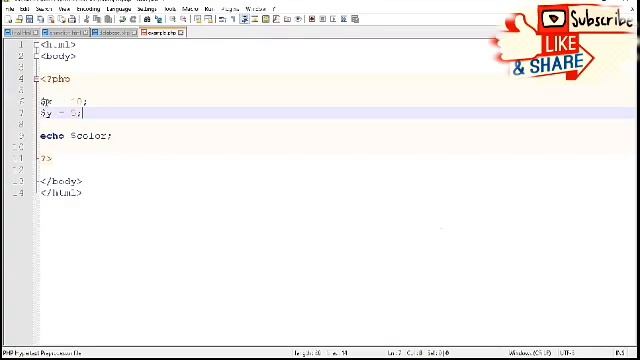This screenshot has width=640, height=360.
Task: Open the File menu
Action: (10, 9)
